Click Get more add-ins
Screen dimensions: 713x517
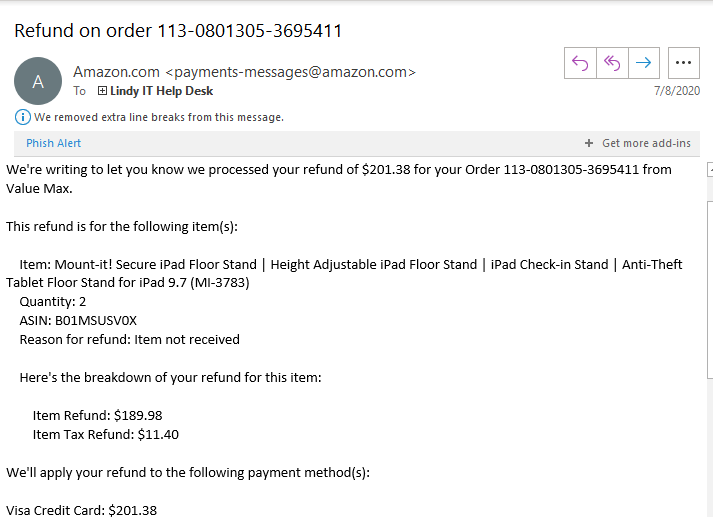pyautogui.click(x=645, y=143)
